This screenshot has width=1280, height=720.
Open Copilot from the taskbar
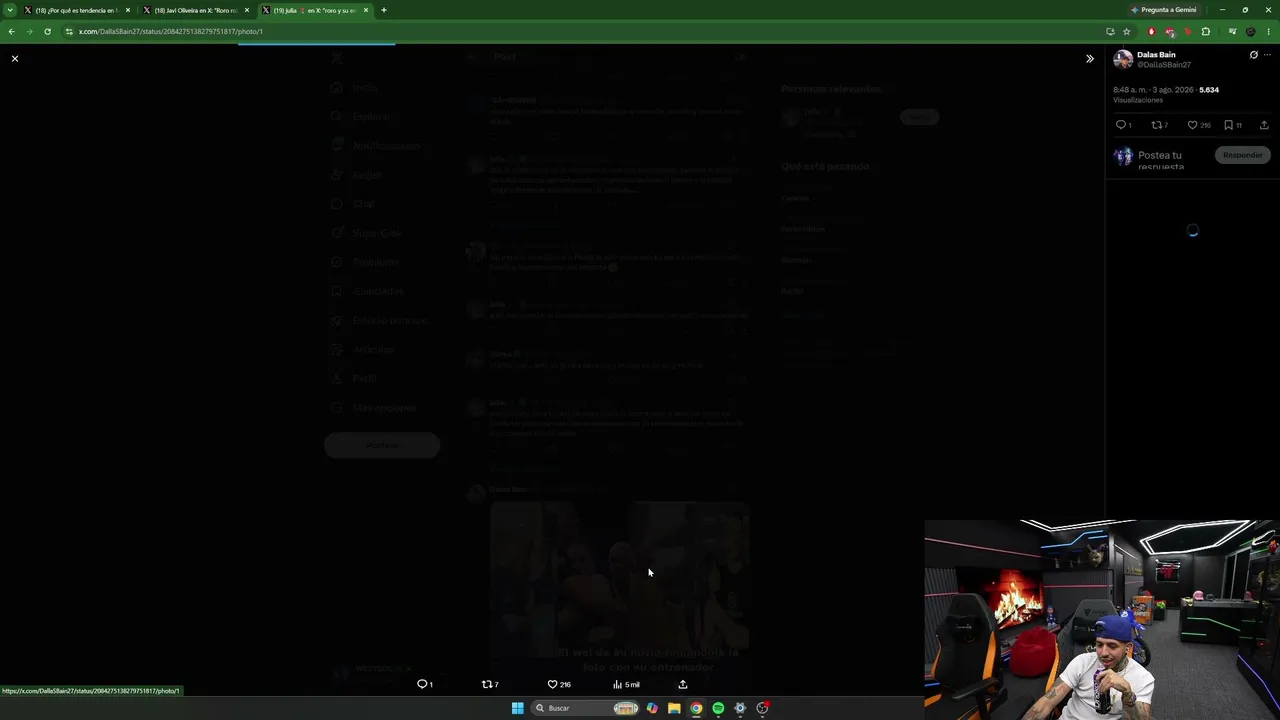coord(652,708)
